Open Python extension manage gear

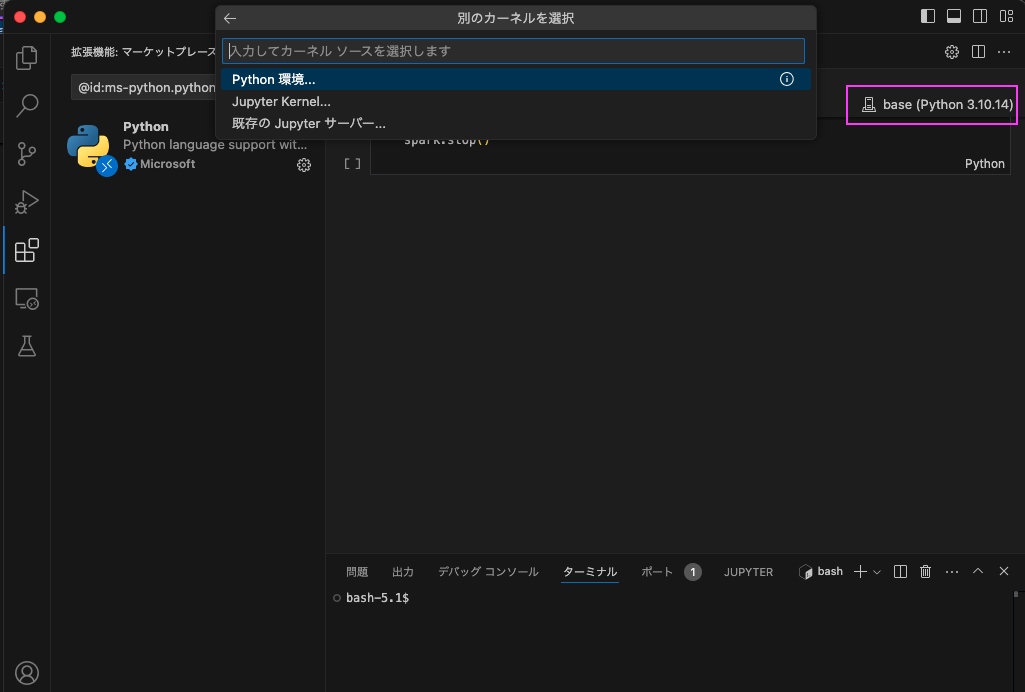[304, 165]
